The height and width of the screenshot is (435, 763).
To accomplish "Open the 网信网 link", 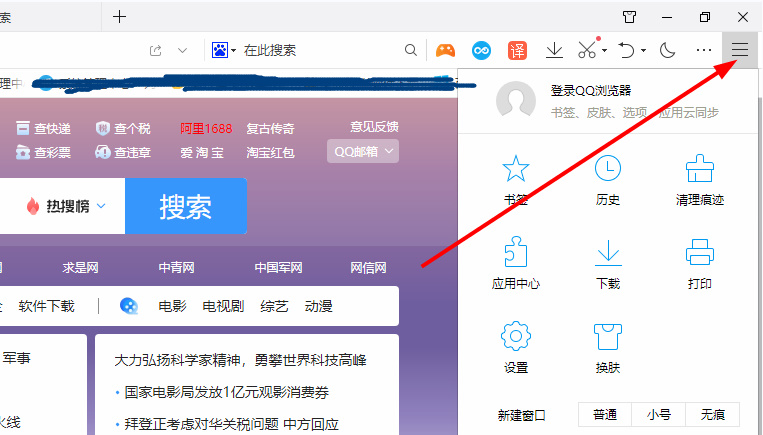I will (x=368, y=268).
